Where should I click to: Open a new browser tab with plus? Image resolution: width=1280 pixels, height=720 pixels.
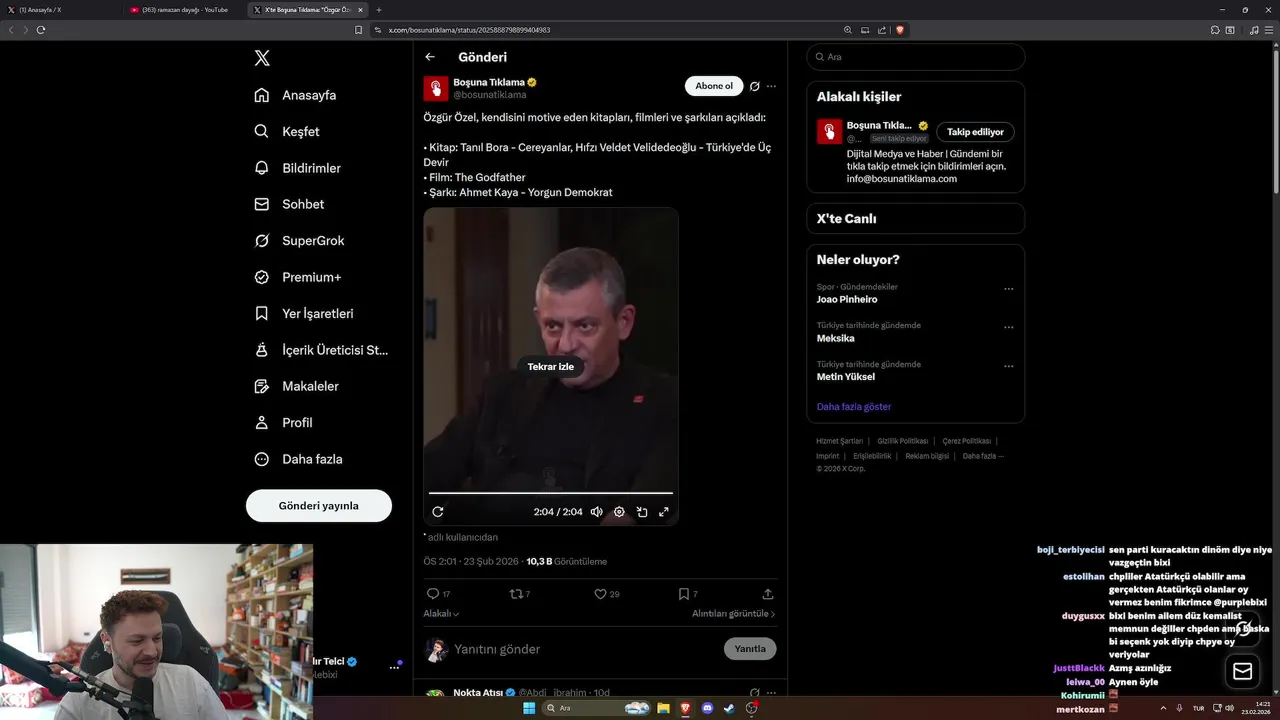[379, 10]
